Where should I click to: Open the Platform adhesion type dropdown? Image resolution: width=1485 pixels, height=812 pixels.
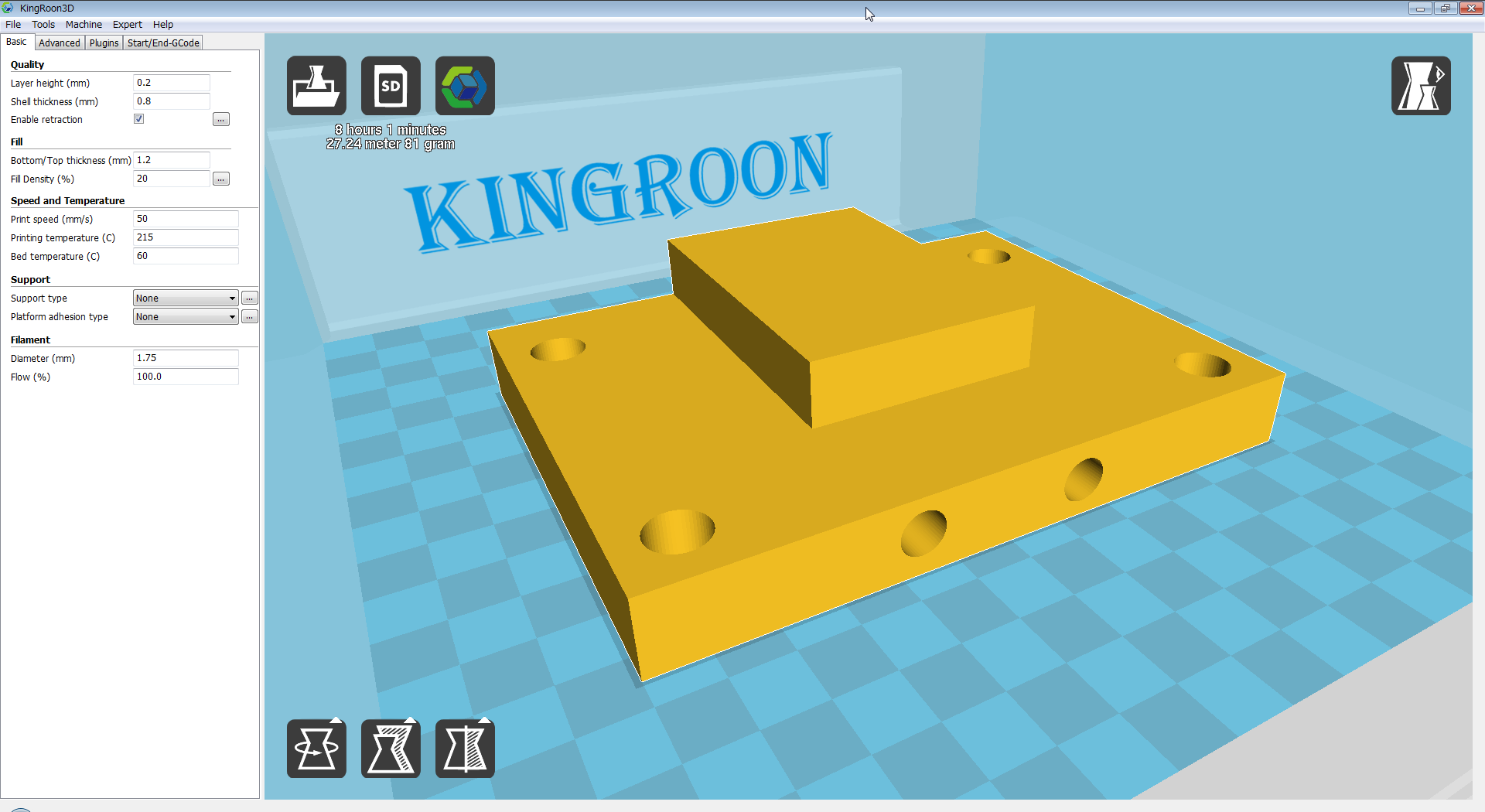[x=186, y=317]
